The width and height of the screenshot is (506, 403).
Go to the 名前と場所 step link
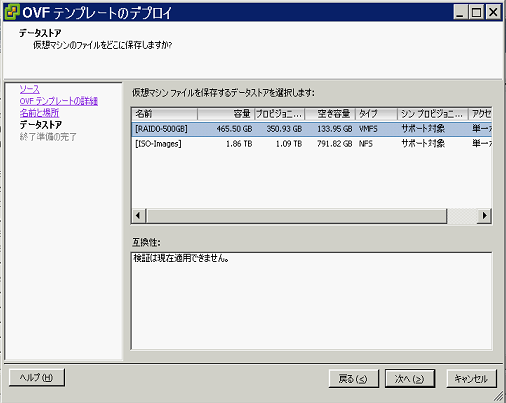39,113
